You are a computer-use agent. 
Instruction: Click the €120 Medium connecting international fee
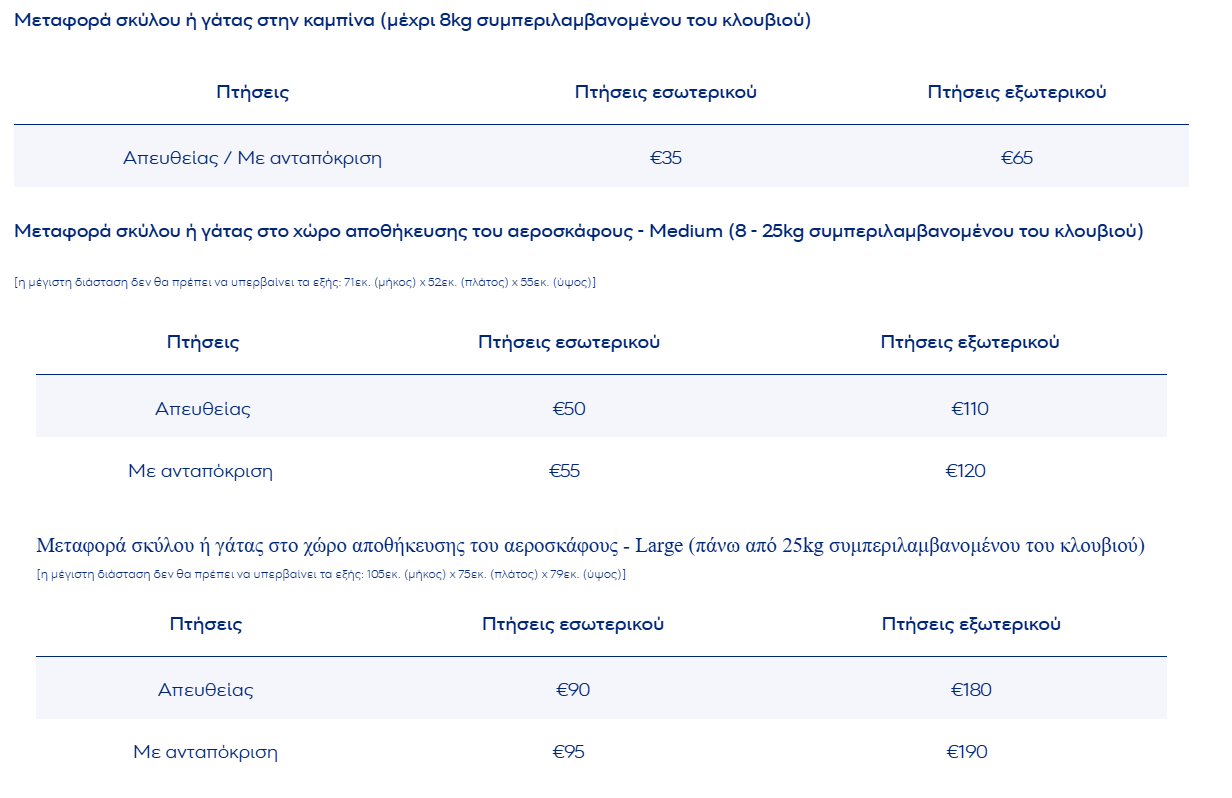(x=966, y=471)
